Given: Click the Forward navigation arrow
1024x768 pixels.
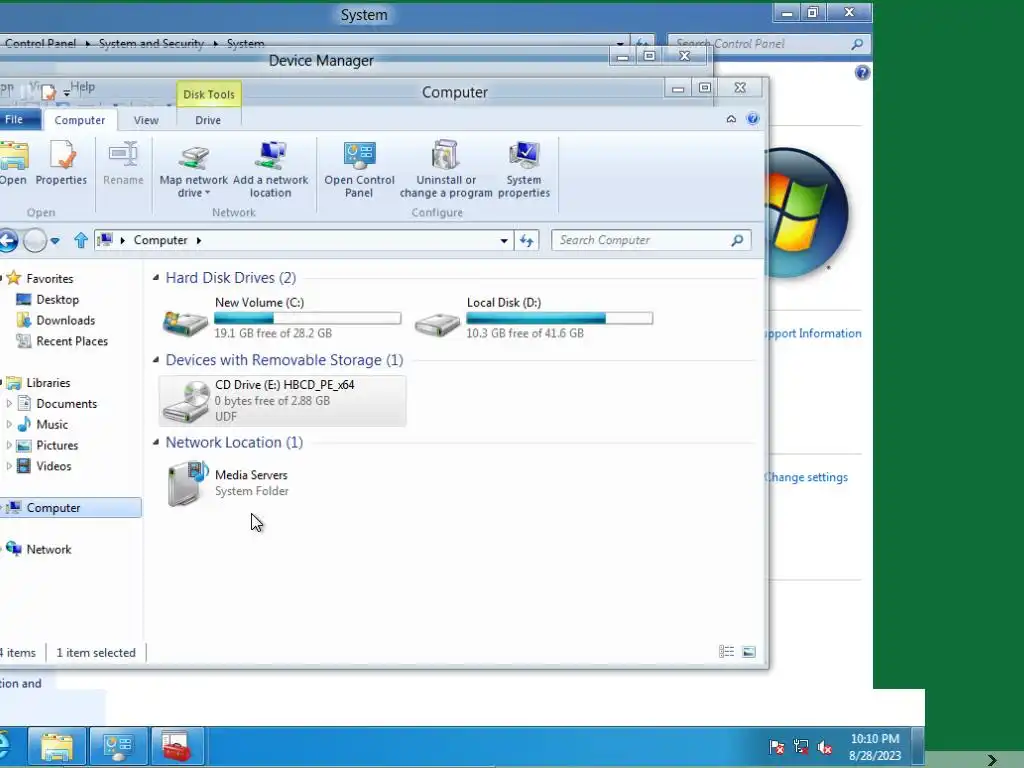Looking at the screenshot, I should tap(35, 240).
